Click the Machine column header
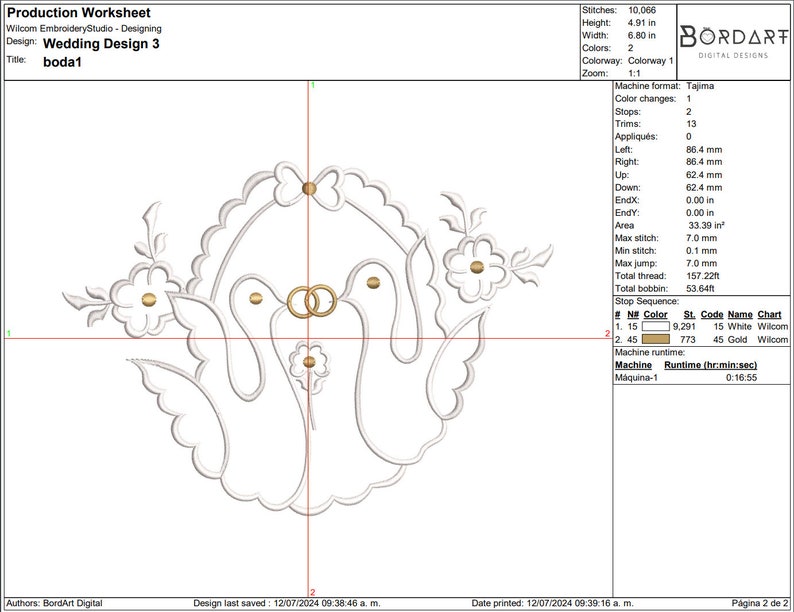794x612 pixels. [633, 365]
